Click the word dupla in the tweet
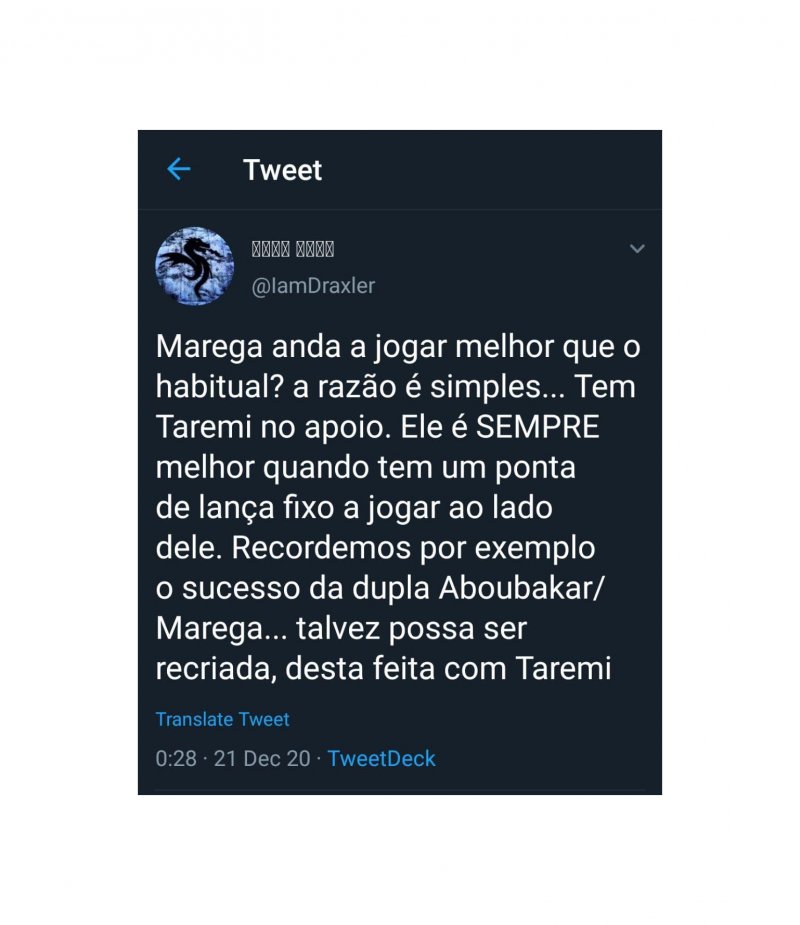 click(391, 588)
